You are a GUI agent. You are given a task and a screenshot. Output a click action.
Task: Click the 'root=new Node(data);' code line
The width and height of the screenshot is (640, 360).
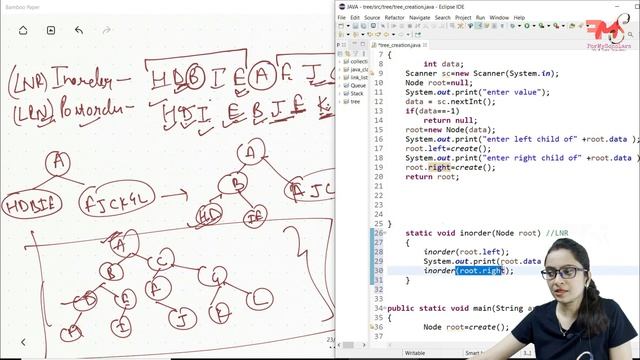pyautogui.click(x=450, y=130)
